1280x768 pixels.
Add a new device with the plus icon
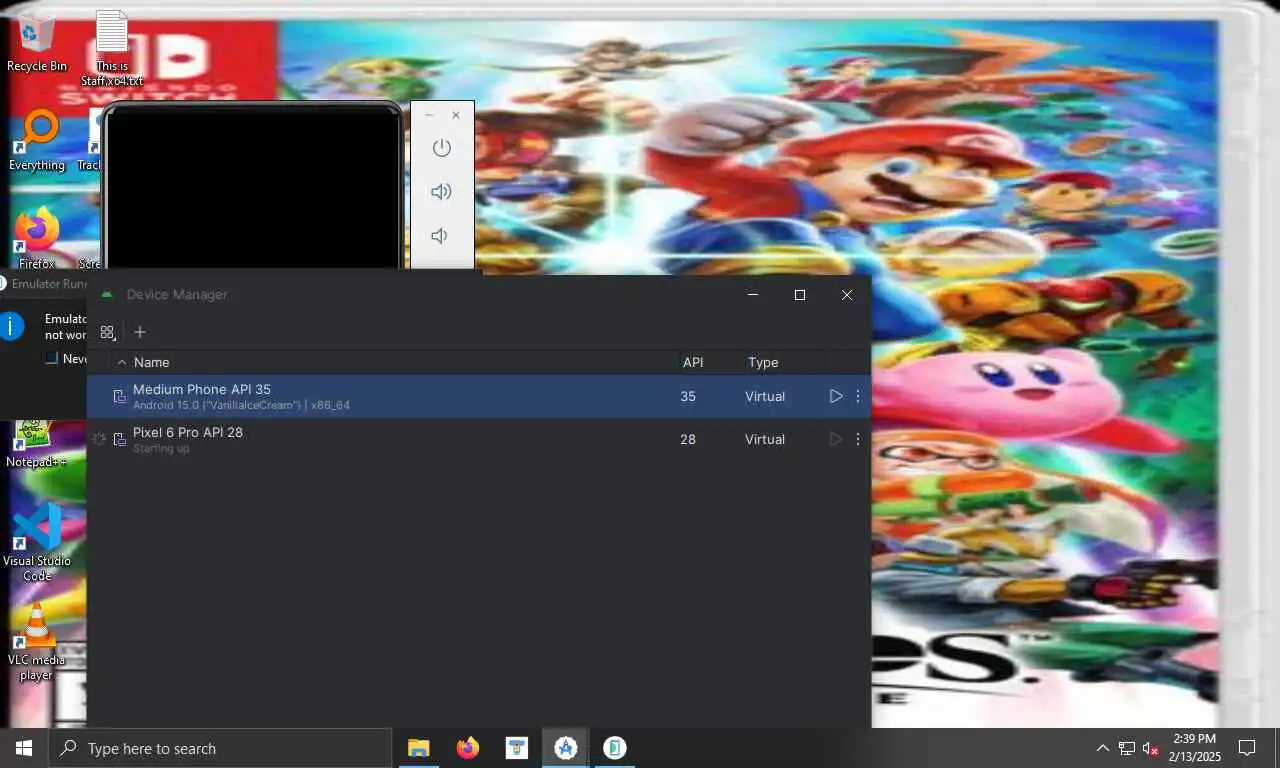[140, 332]
